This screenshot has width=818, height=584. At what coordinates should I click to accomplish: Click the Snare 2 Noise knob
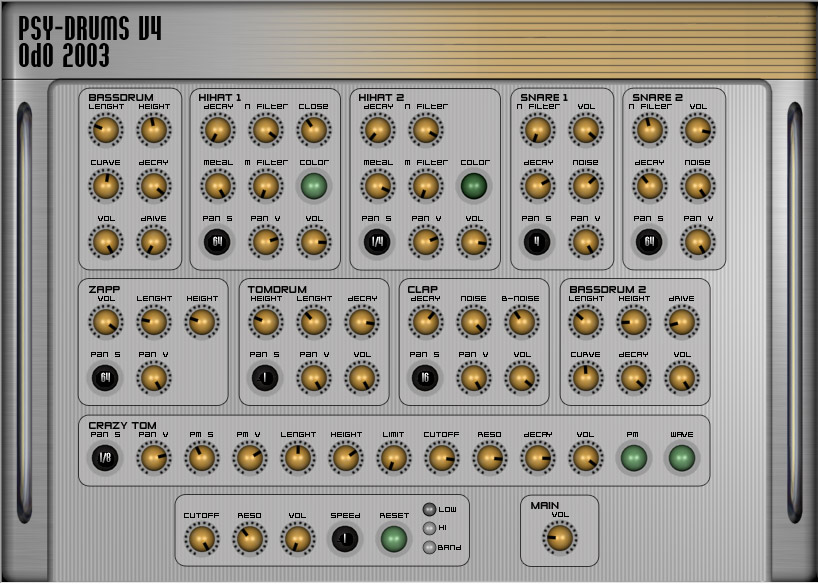coord(698,186)
